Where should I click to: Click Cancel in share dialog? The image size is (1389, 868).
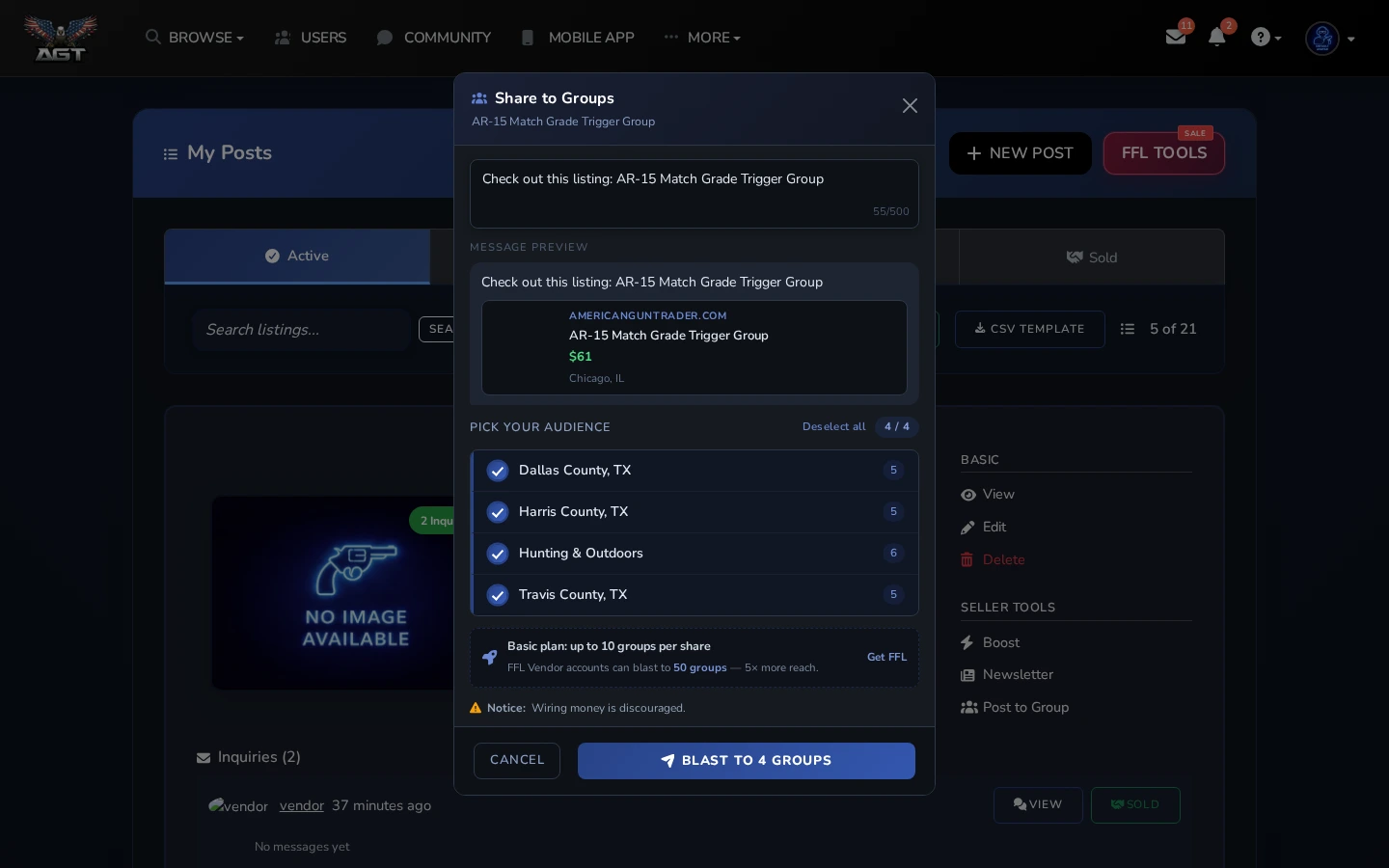(517, 760)
